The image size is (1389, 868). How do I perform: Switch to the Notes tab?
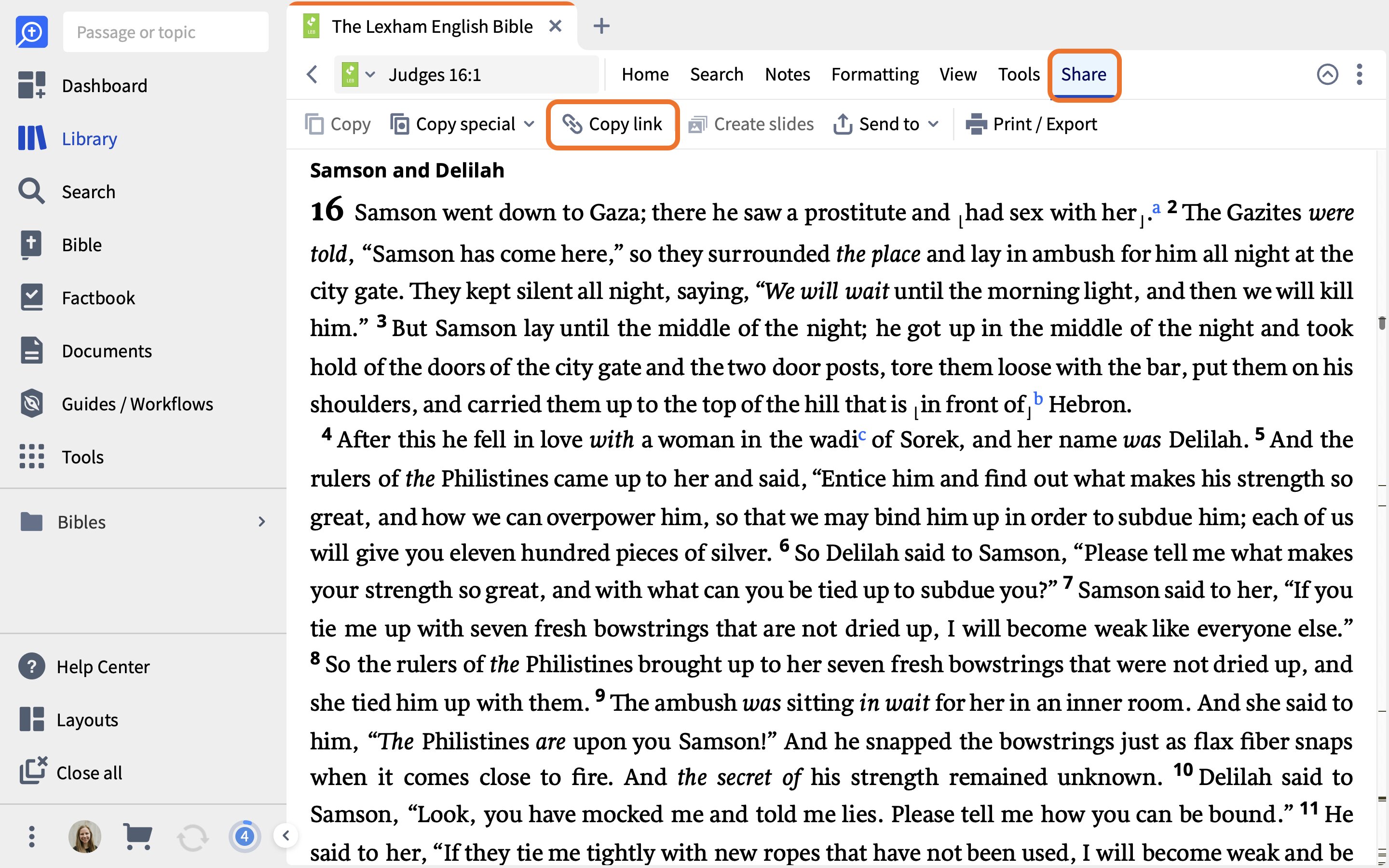point(788,74)
